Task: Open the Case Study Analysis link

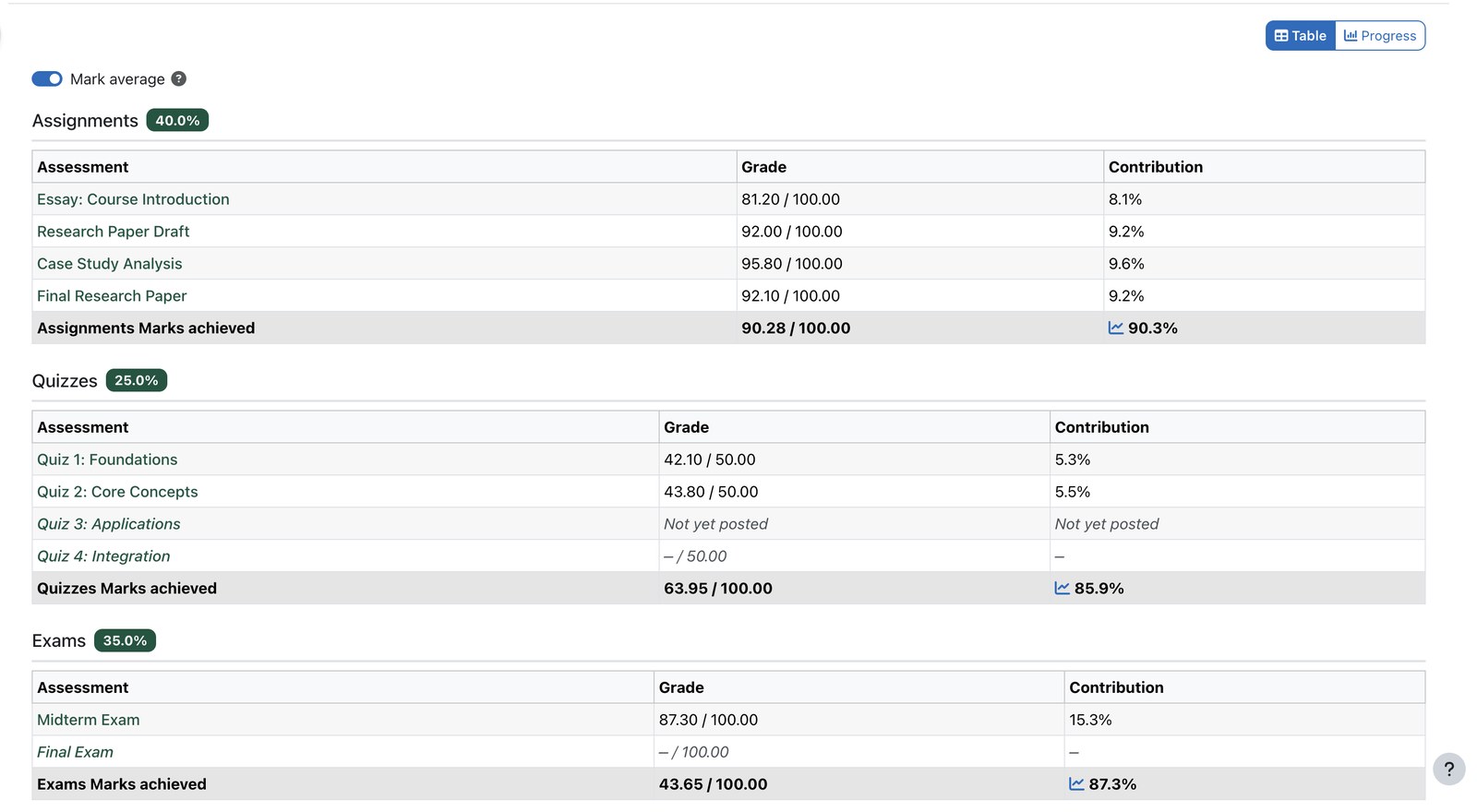Action: [x=110, y=264]
